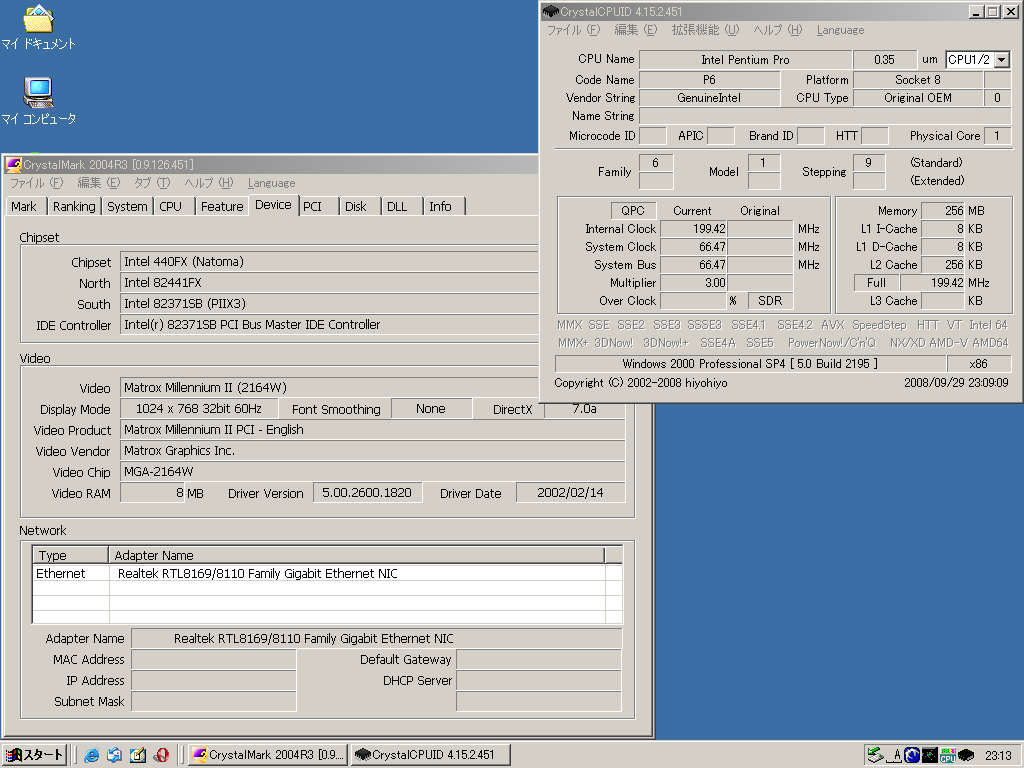Screen dimensions: 1024x768
Task: Click the DHCP Server field
Action: click(539, 680)
